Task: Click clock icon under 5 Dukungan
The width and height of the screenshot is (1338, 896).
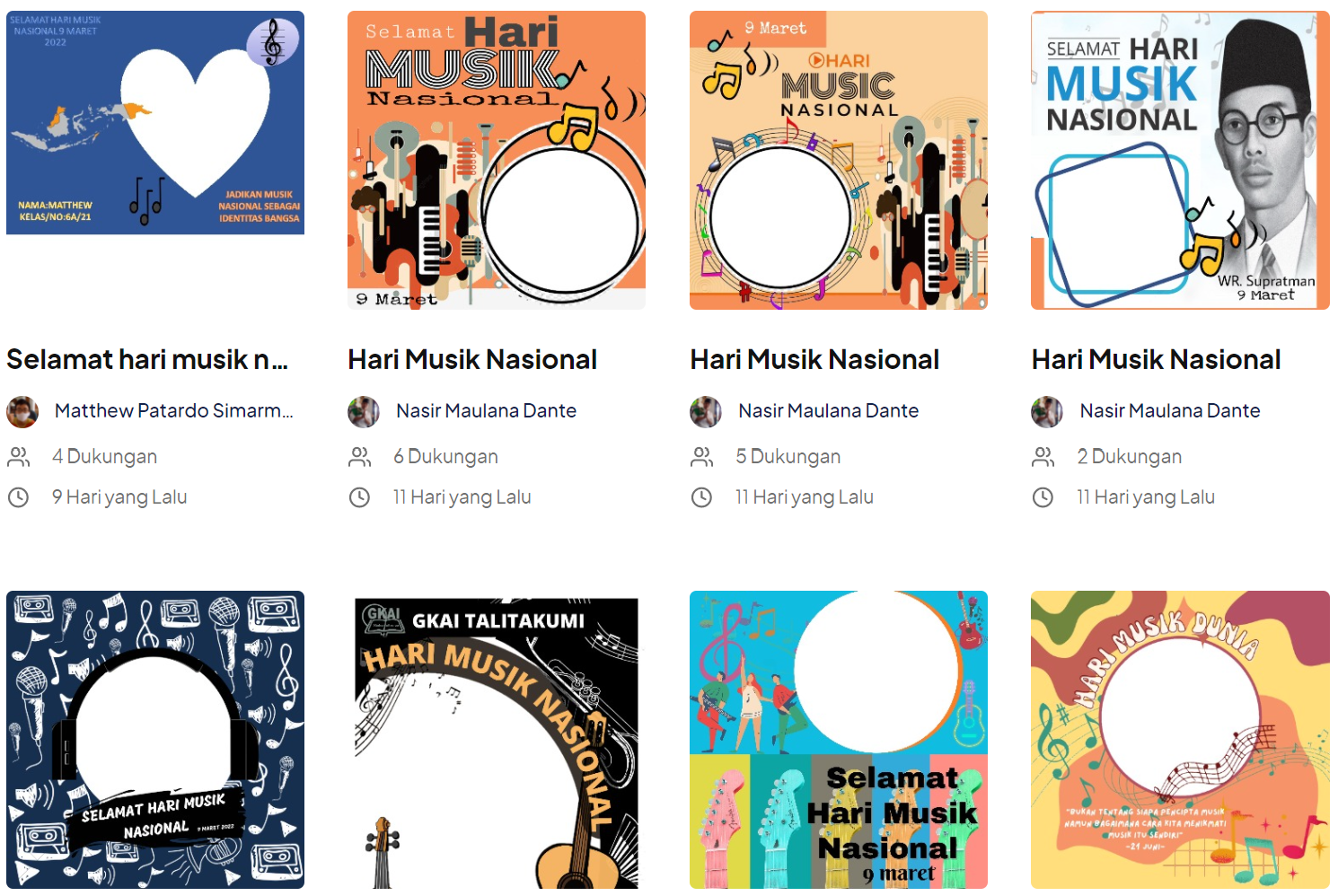Action: 701,496
